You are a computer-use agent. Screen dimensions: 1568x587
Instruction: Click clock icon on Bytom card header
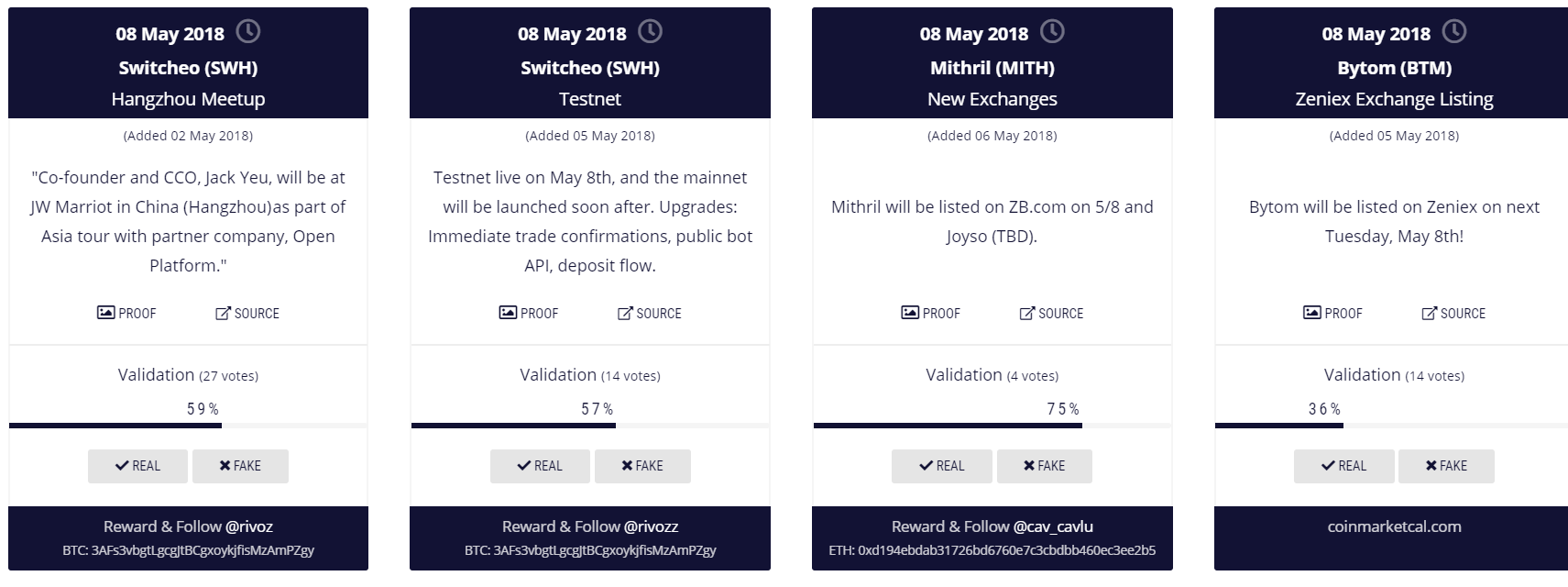tap(1454, 32)
